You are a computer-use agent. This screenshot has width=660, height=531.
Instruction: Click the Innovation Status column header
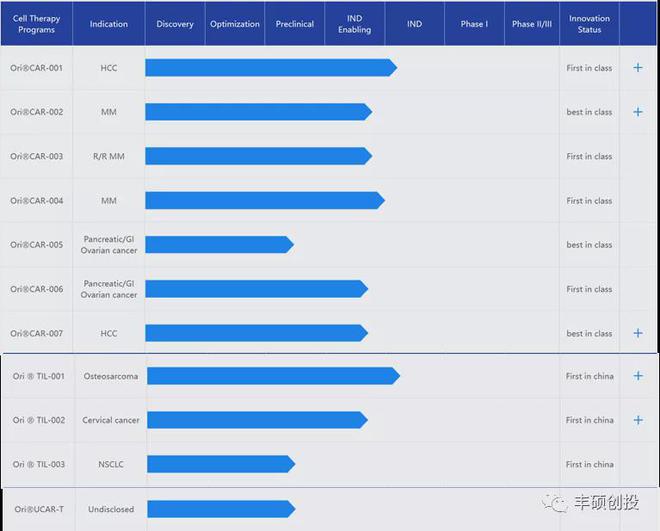pyautogui.click(x=589, y=24)
